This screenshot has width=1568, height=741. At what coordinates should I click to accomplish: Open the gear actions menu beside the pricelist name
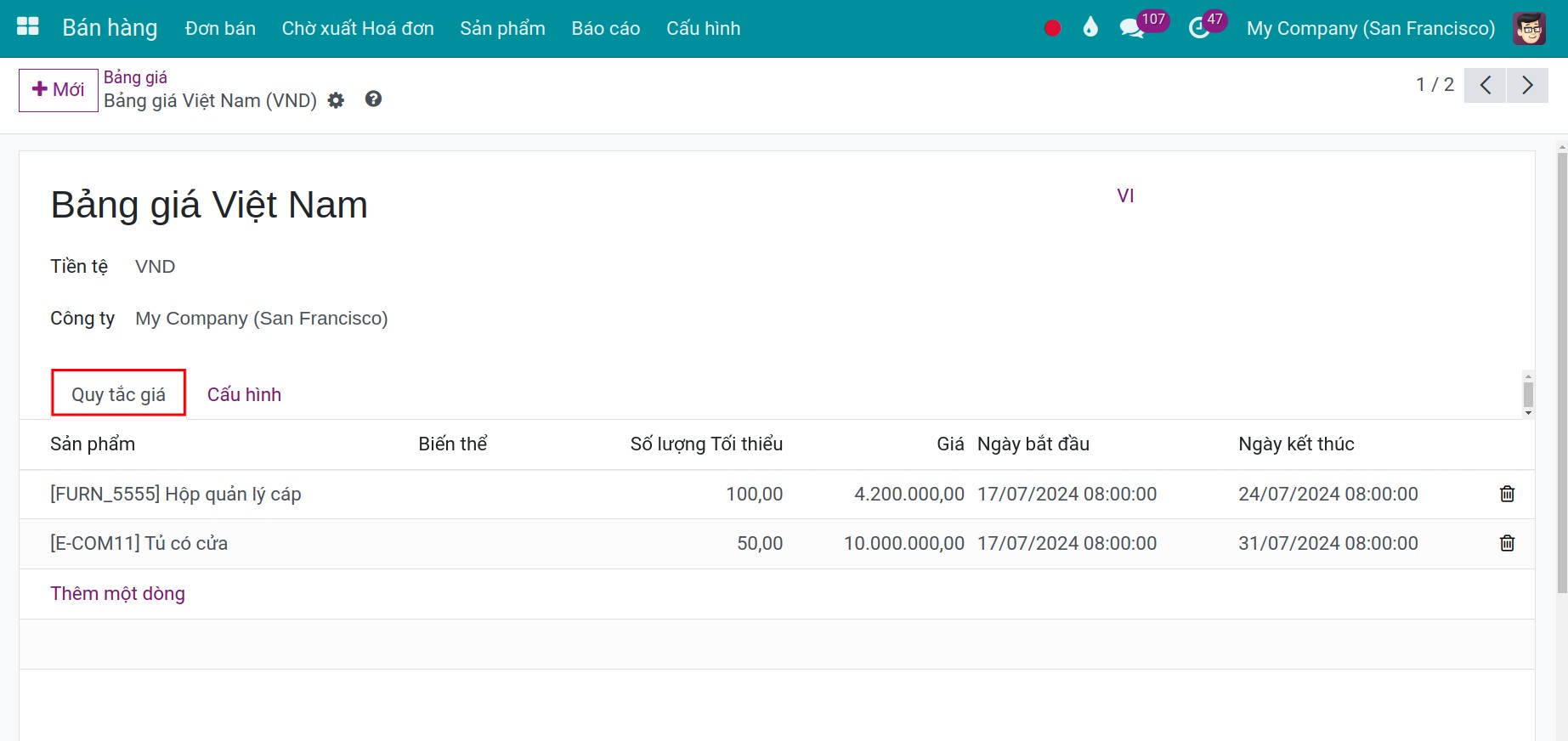[337, 100]
